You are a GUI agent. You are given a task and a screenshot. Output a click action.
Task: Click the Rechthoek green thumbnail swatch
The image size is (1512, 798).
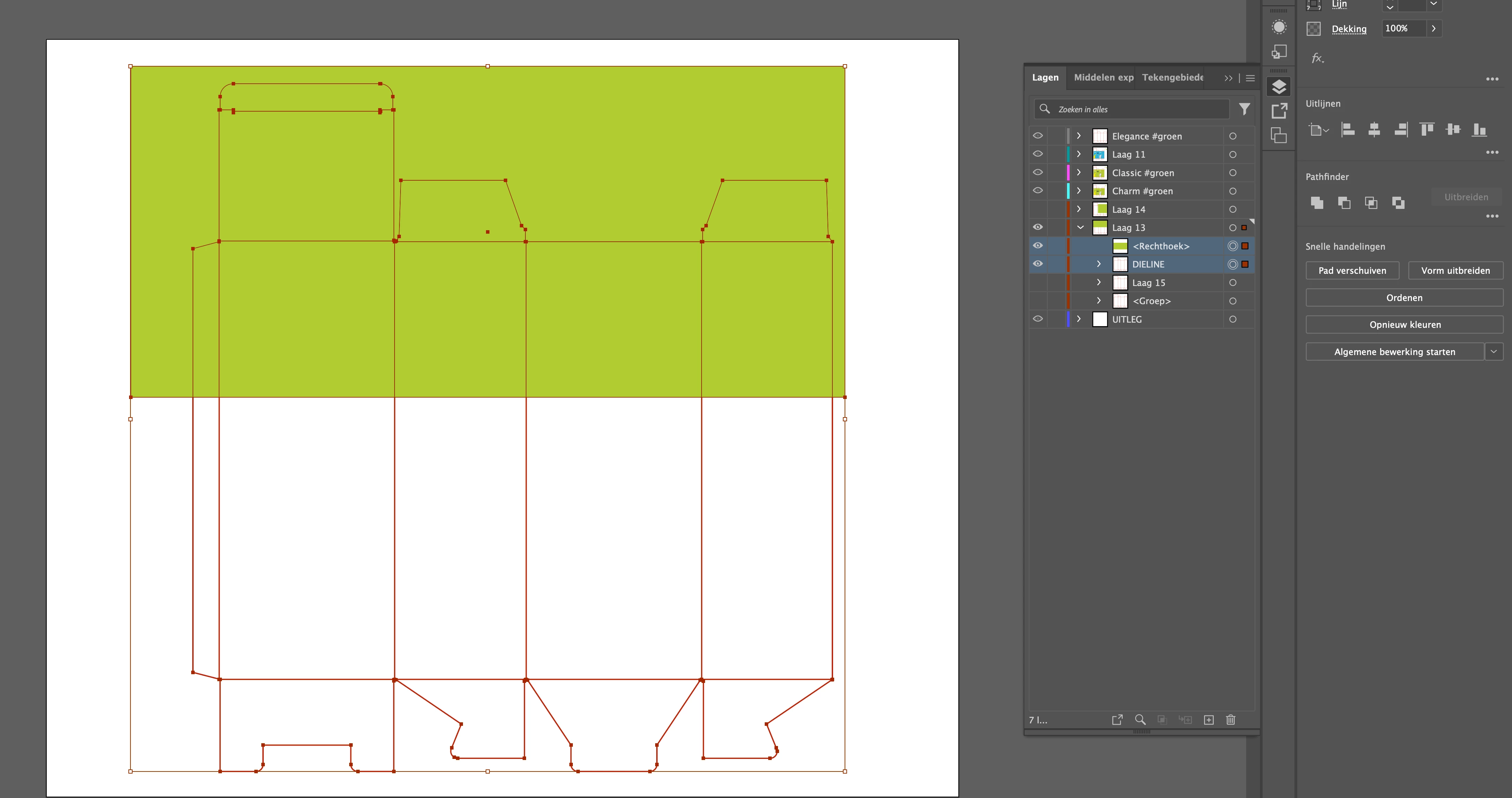pos(1120,246)
